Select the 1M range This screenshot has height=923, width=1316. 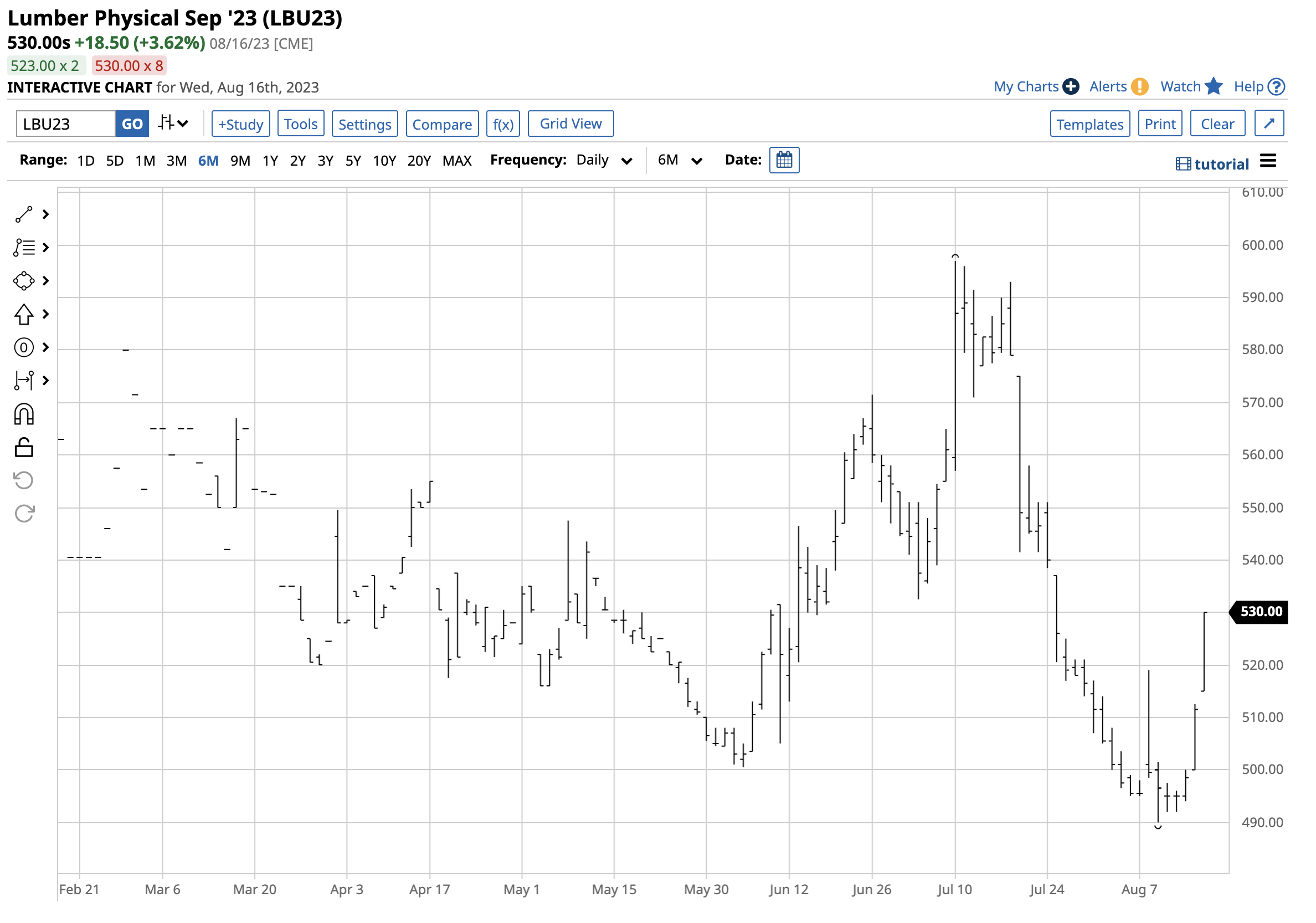[145, 161]
